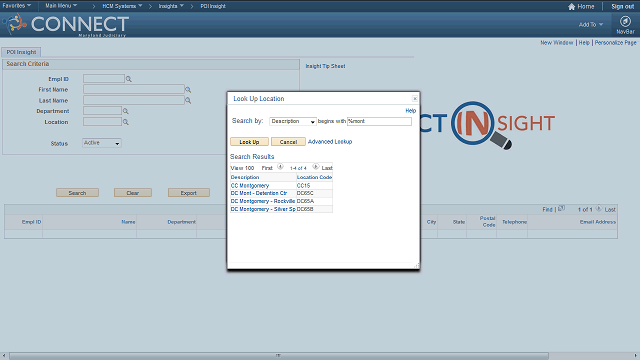Open the Empl ID lookup magnifier
The width and height of the screenshot is (640, 360).
tap(129, 79)
